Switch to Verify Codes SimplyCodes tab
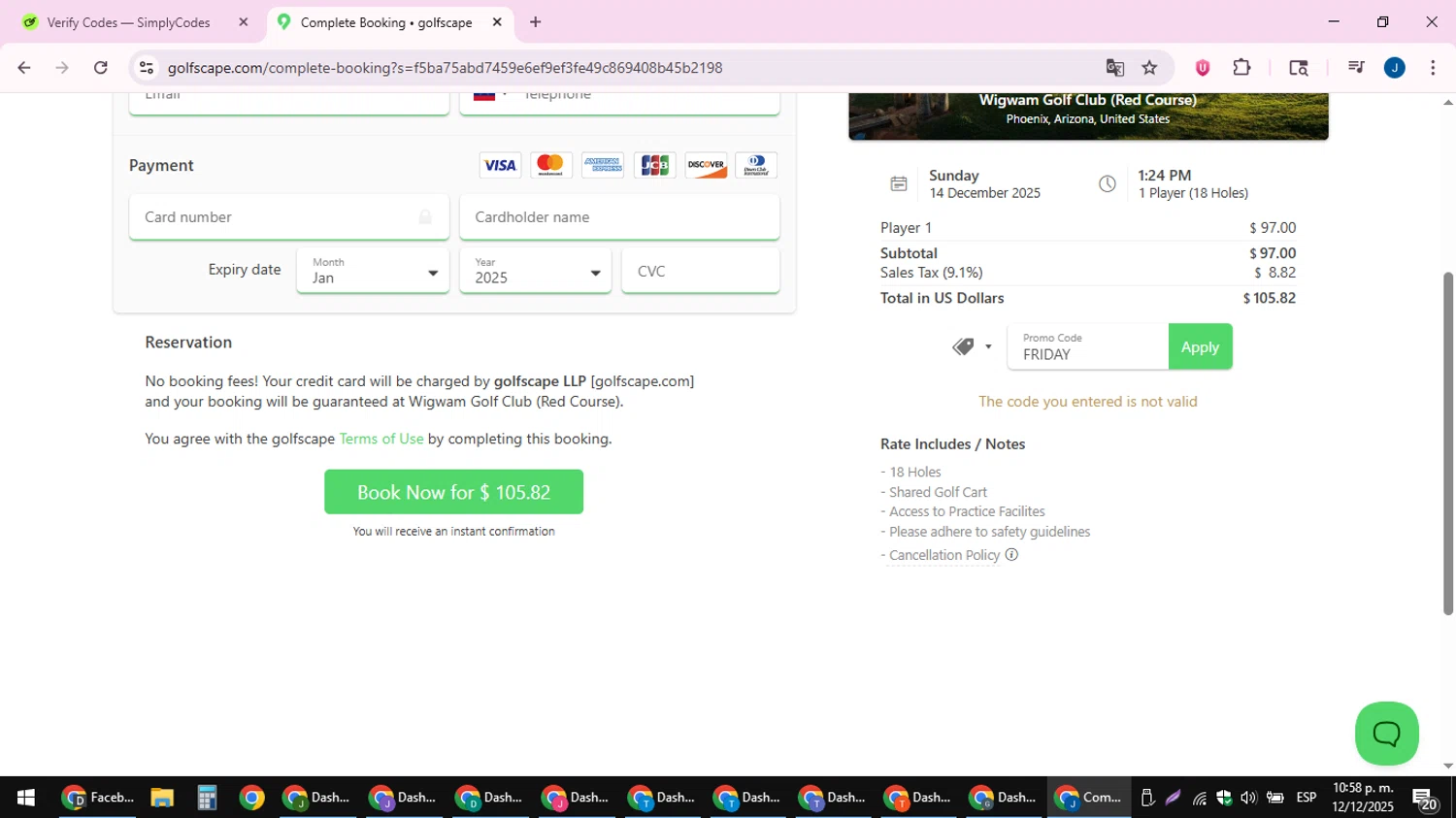The height and width of the screenshot is (818, 1456). [128, 22]
